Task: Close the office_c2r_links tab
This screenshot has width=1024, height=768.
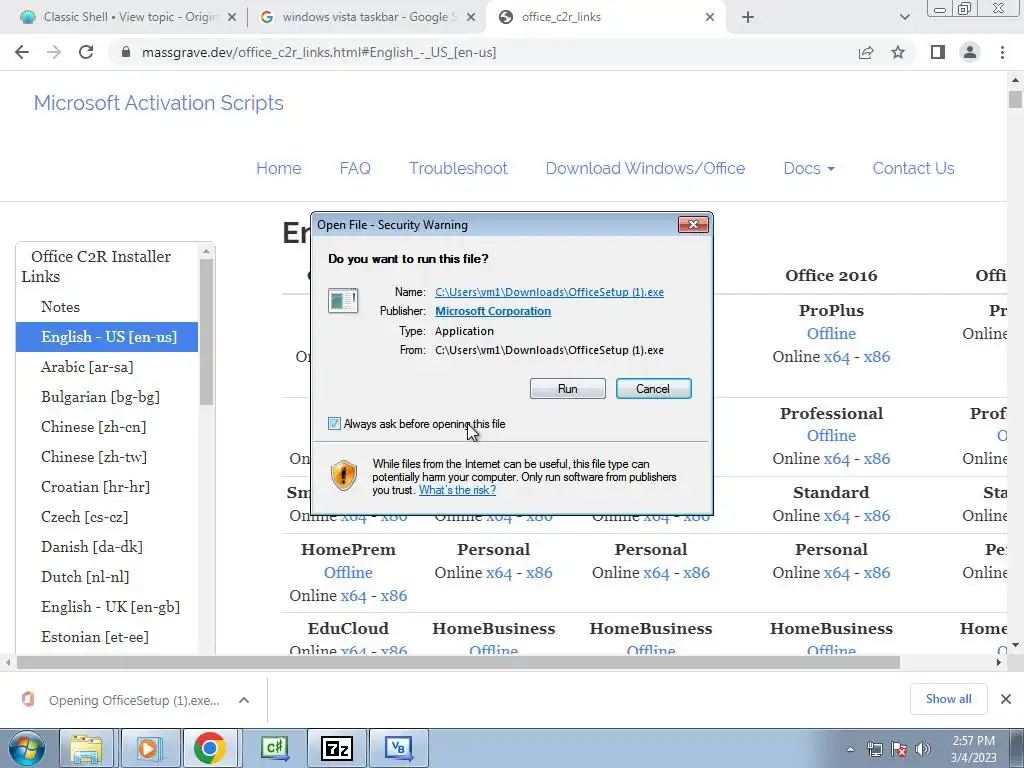Action: [x=710, y=18]
